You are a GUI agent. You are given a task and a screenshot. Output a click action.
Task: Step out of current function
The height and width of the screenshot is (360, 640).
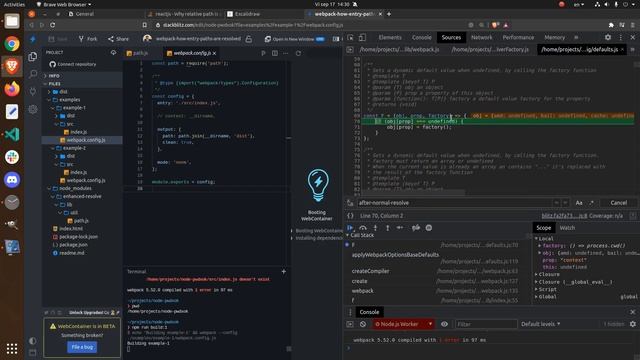pos(387,228)
